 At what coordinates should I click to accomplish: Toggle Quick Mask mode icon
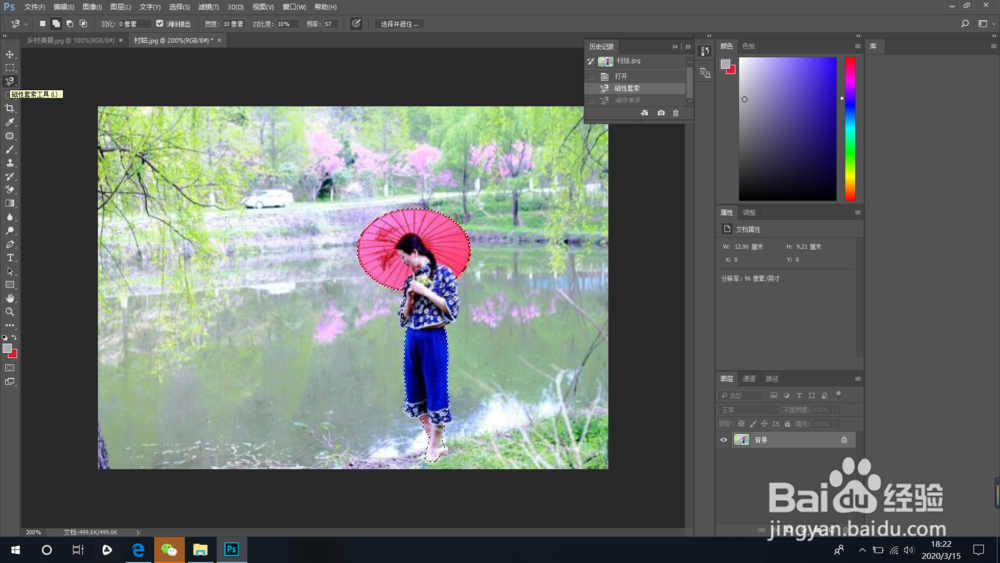(x=10, y=368)
